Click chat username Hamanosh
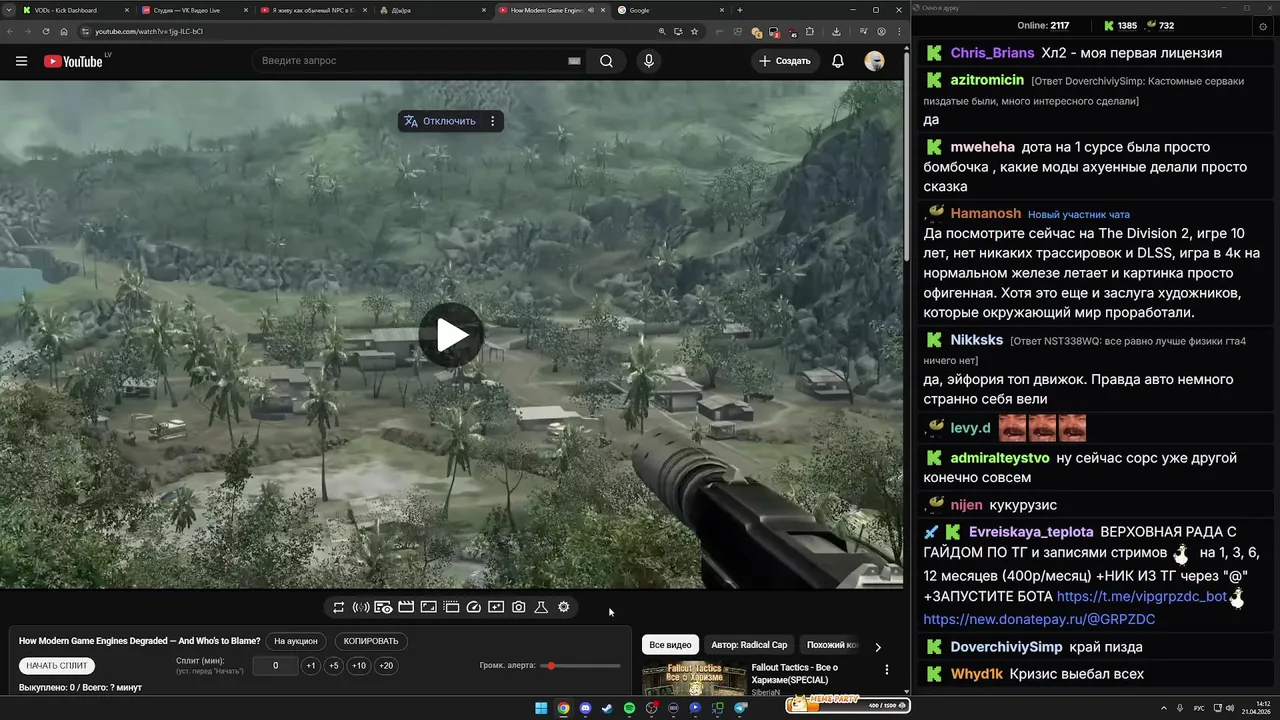Viewport: 1280px width, 720px height. 986,213
